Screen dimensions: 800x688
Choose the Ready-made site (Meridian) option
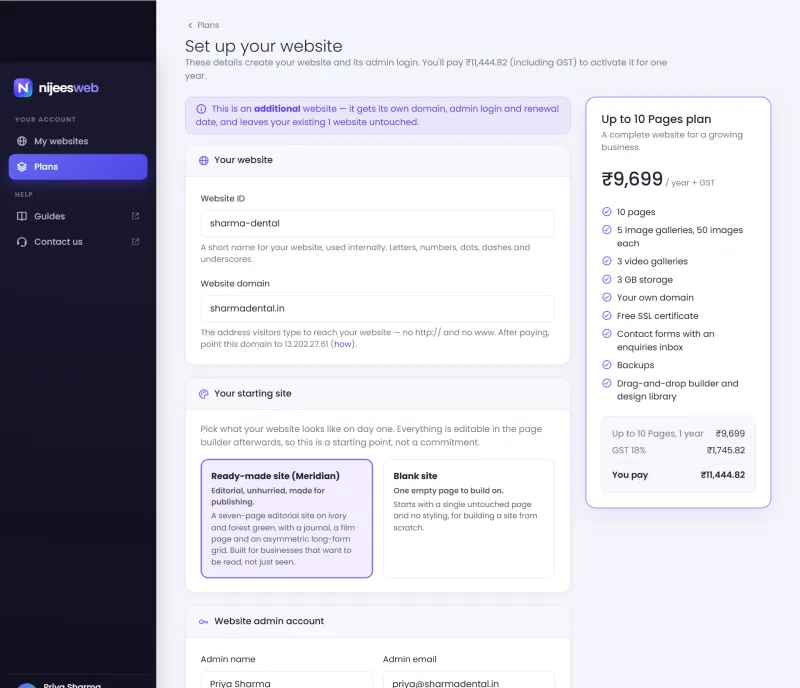click(287, 519)
